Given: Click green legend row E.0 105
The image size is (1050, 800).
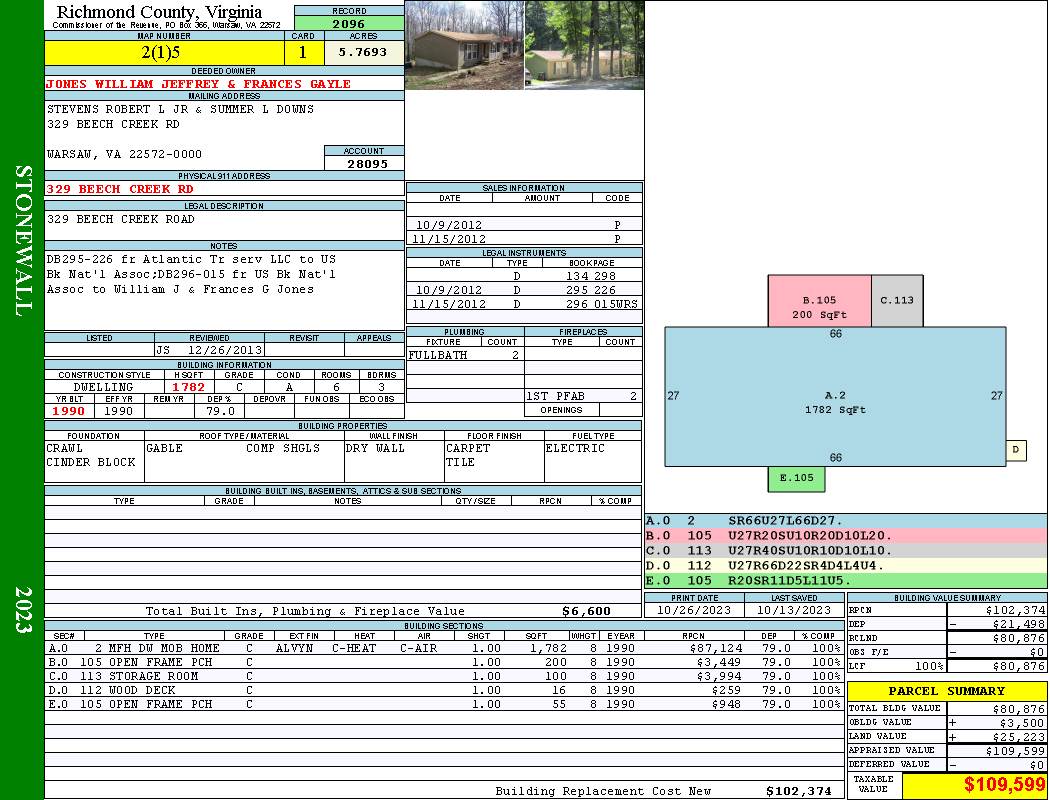Looking at the screenshot, I should pos(846,580).
